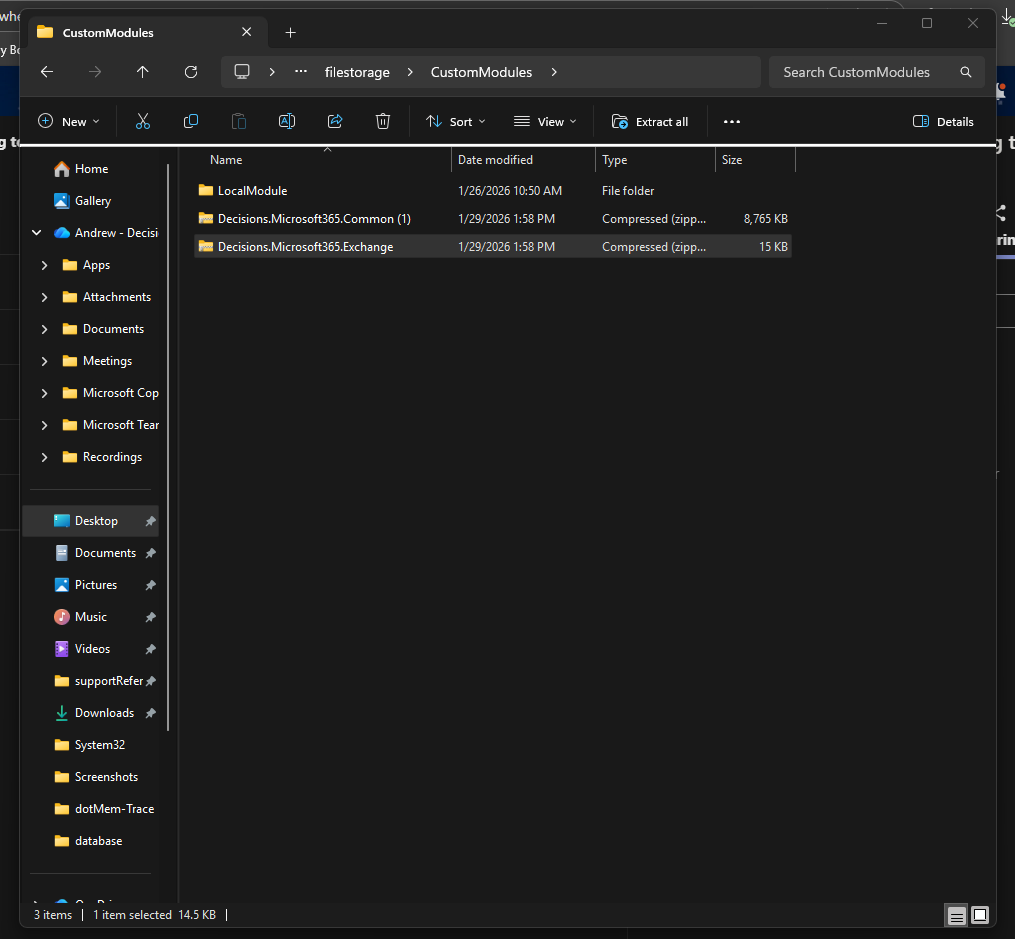The image size is (1015, 939).
Task: Go up one directory level
Action: (142, 72)
